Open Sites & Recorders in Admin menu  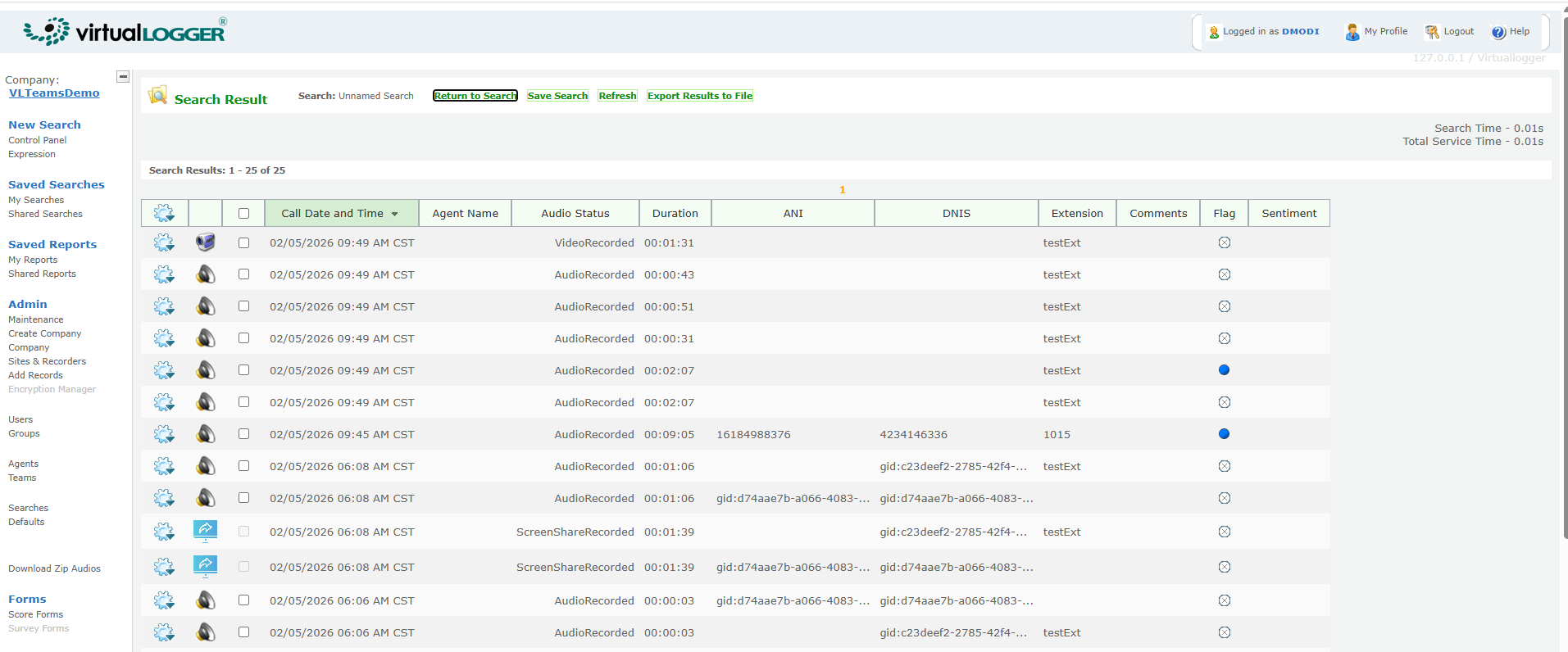[47, 361]
